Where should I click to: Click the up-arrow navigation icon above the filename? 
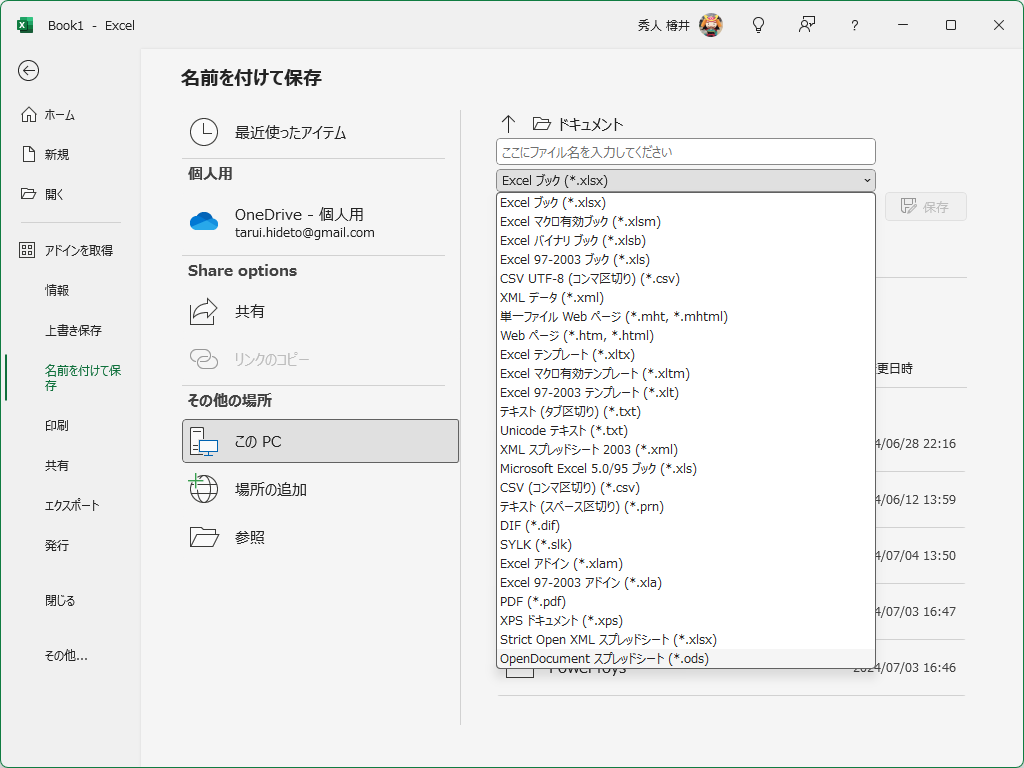(x=509, y=121)
